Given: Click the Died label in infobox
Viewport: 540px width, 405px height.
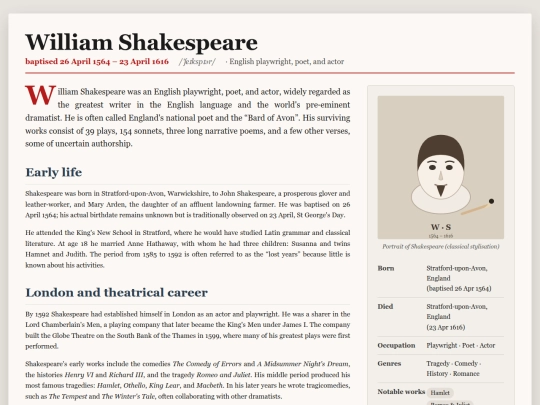Looking at the screenshot, I should click(x=385, y=307).
